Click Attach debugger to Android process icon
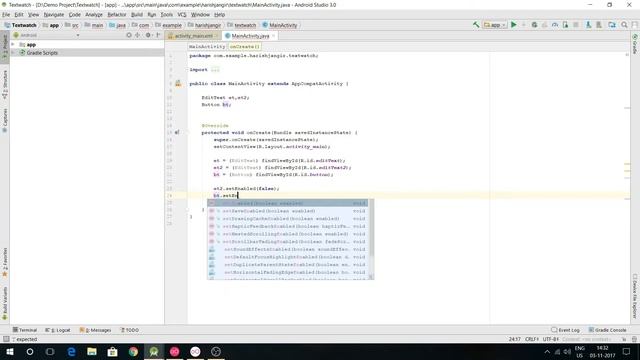This screenshot has height=360, width=640. point(565,25)
